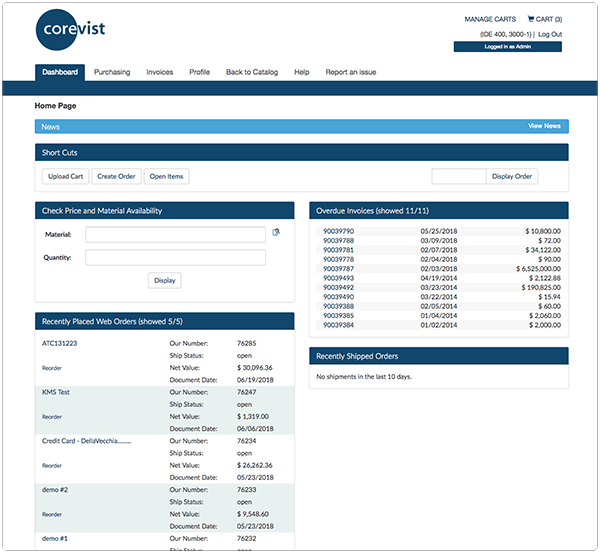This screenshot has height=553, width=600.
Task: Open the Purchasing tab
Action: pyautogui.click(x=112, y=72)
